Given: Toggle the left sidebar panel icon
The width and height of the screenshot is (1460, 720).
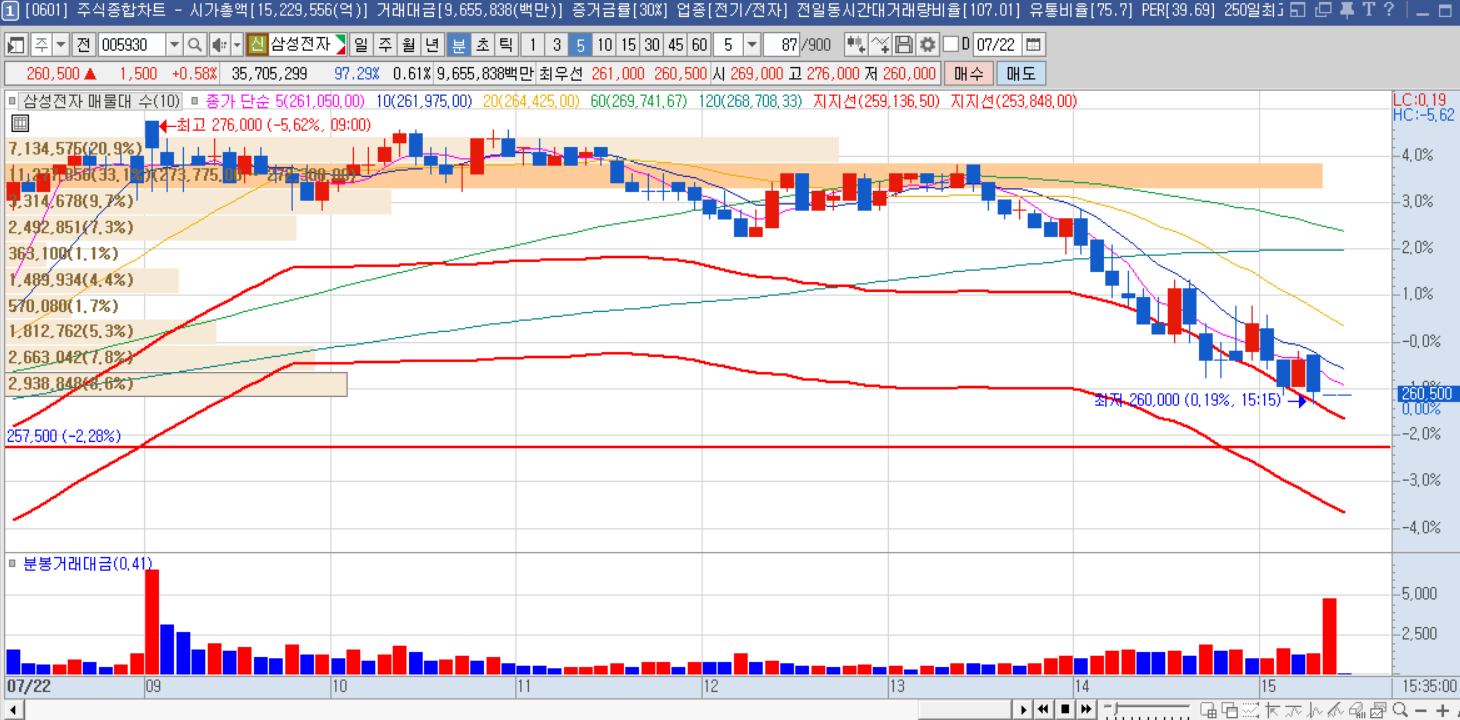Looking at the screenshot, I should coord(15,45).
